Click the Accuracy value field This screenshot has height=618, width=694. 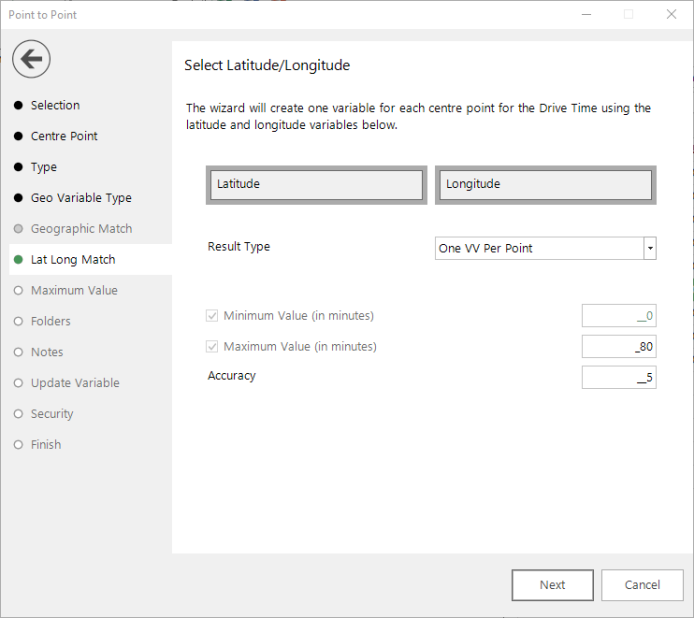point(619,378)
